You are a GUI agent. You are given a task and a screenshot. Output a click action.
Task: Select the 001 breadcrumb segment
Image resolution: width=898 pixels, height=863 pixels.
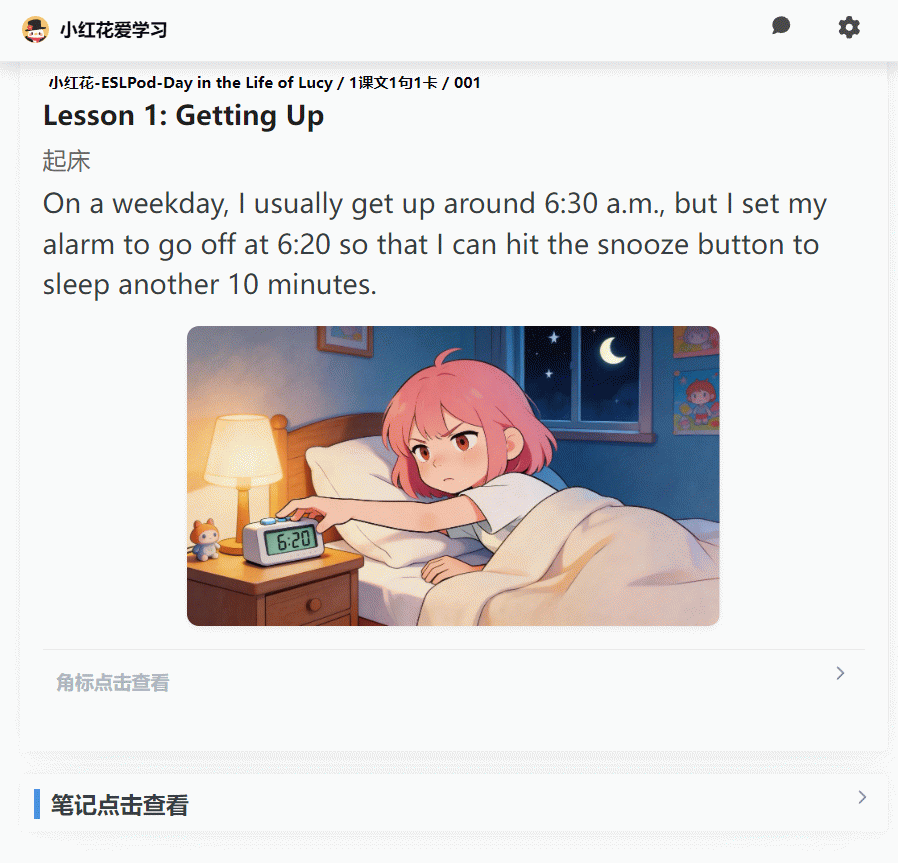[467, 83]
